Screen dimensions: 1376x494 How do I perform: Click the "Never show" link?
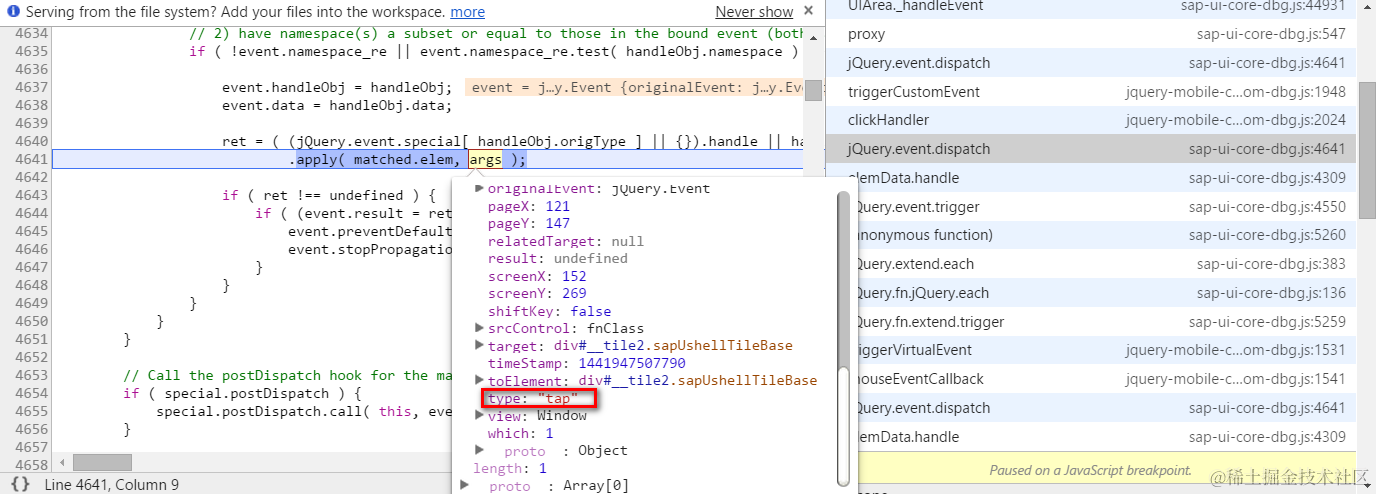pyautogui.click(x=754, y=12)
